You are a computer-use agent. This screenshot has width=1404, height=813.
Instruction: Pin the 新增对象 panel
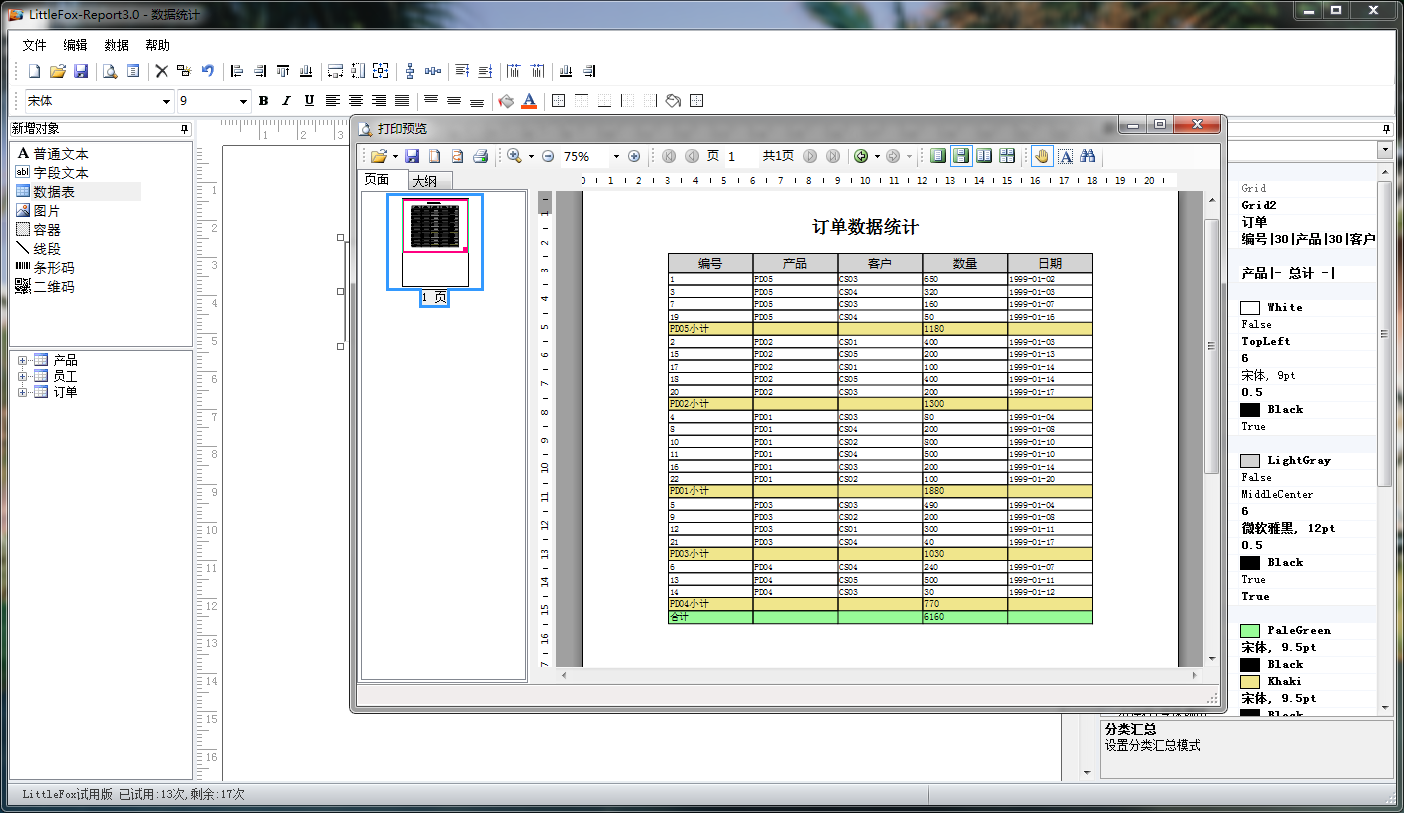coord(184,129)
